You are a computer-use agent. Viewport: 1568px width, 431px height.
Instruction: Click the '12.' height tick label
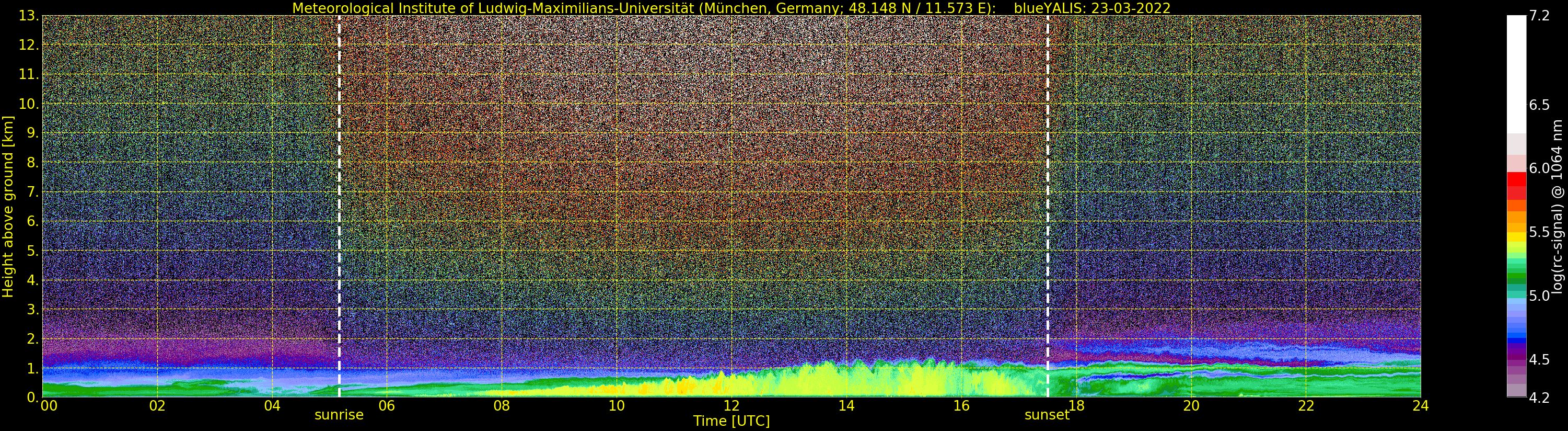click(29, 45)
